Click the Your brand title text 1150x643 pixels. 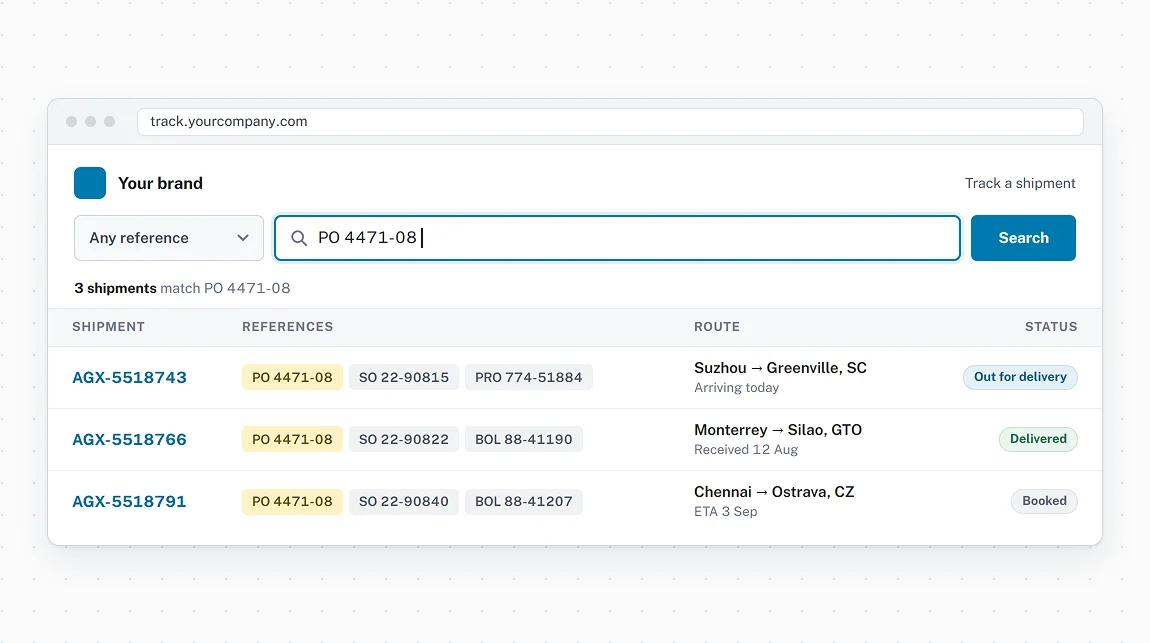point(160,183)
